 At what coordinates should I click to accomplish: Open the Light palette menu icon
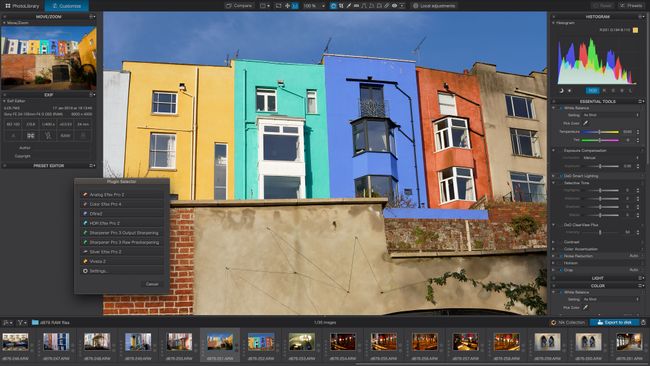click(x=641, y=278)
